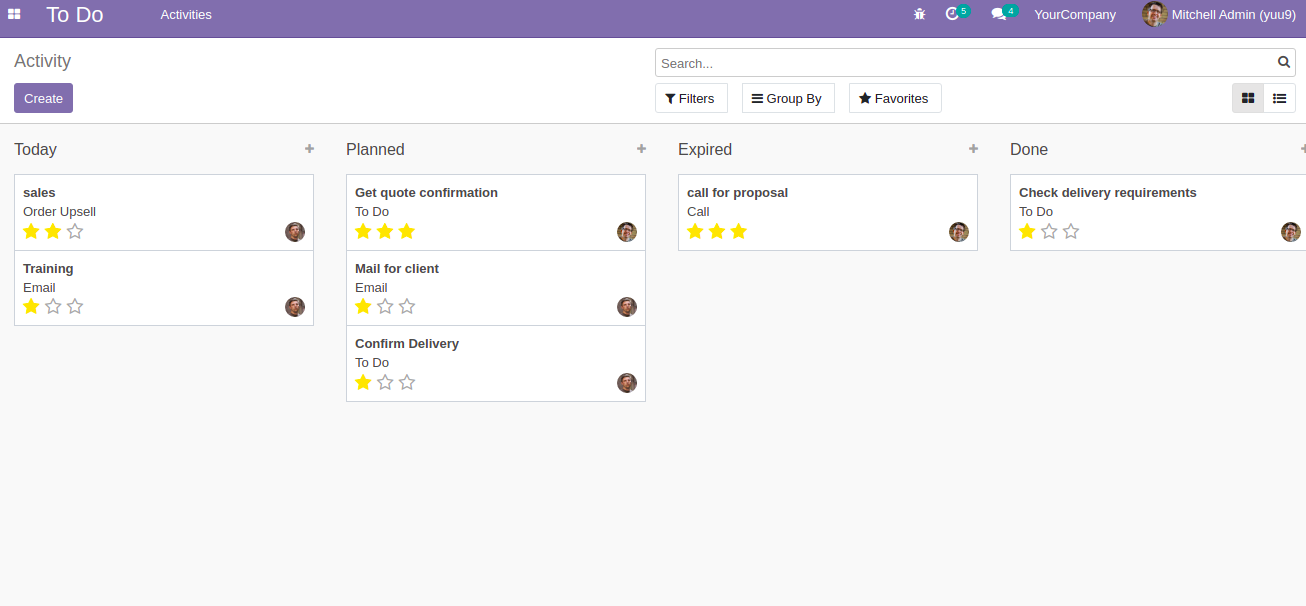This screenshot has width=1306, height=606.
Task: Add a card to the Today column
Action: tap(309, 149)
